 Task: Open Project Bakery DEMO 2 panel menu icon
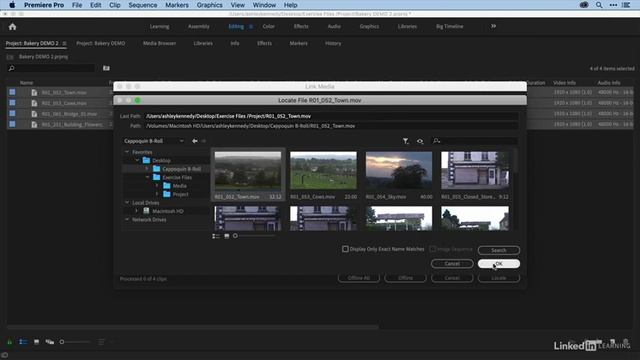tap(64, 43)
